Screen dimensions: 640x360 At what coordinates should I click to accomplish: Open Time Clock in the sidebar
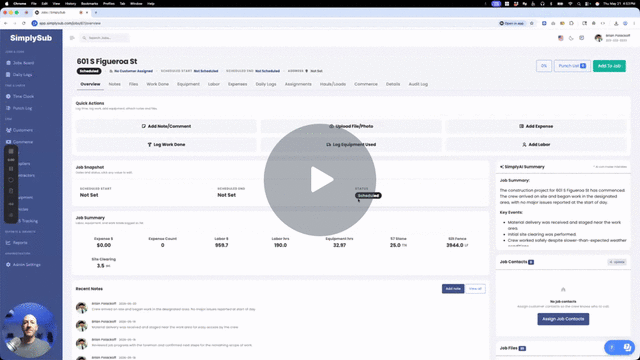20,96
